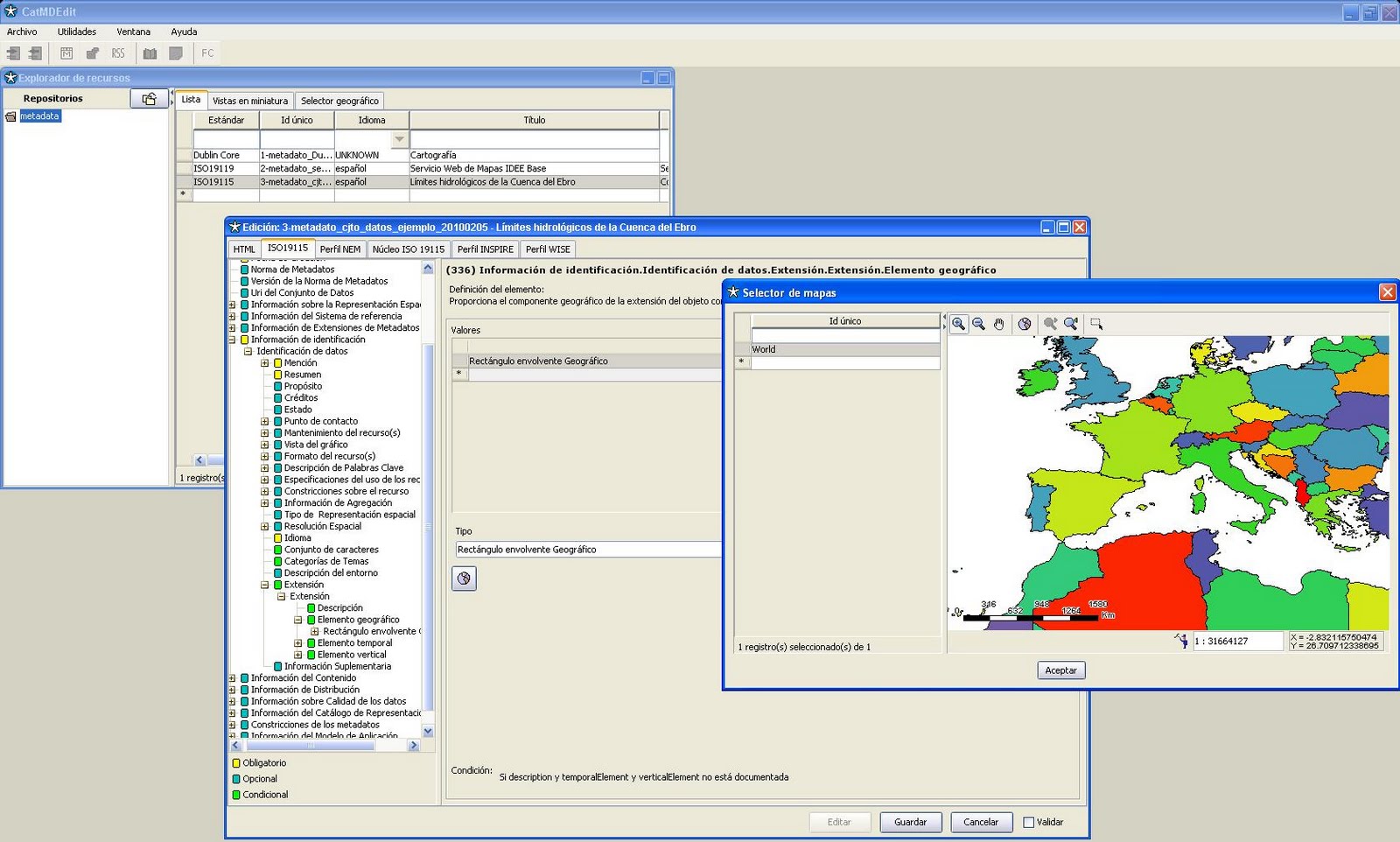Viewport: 1400px width, 842px height.
Task: Open the Utilidades menu
Action: pyautogui.click(x=77, y=32)
